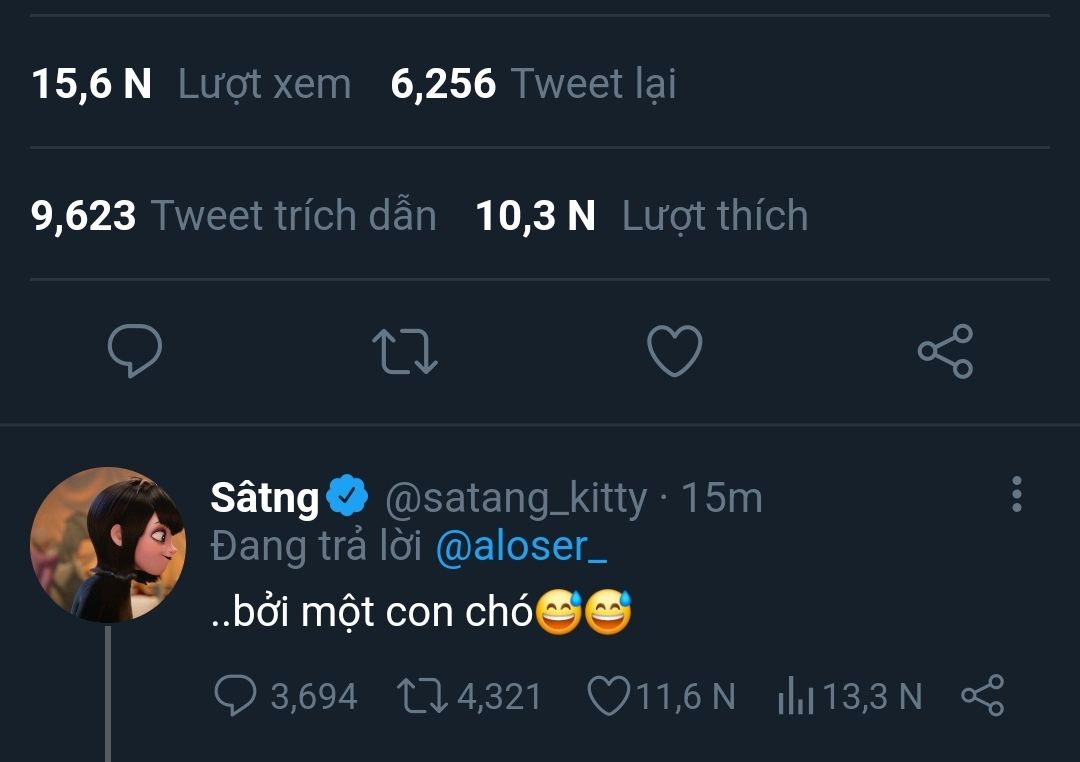
Task: Open Sâtng's profile picture
Action: point(108,546)
